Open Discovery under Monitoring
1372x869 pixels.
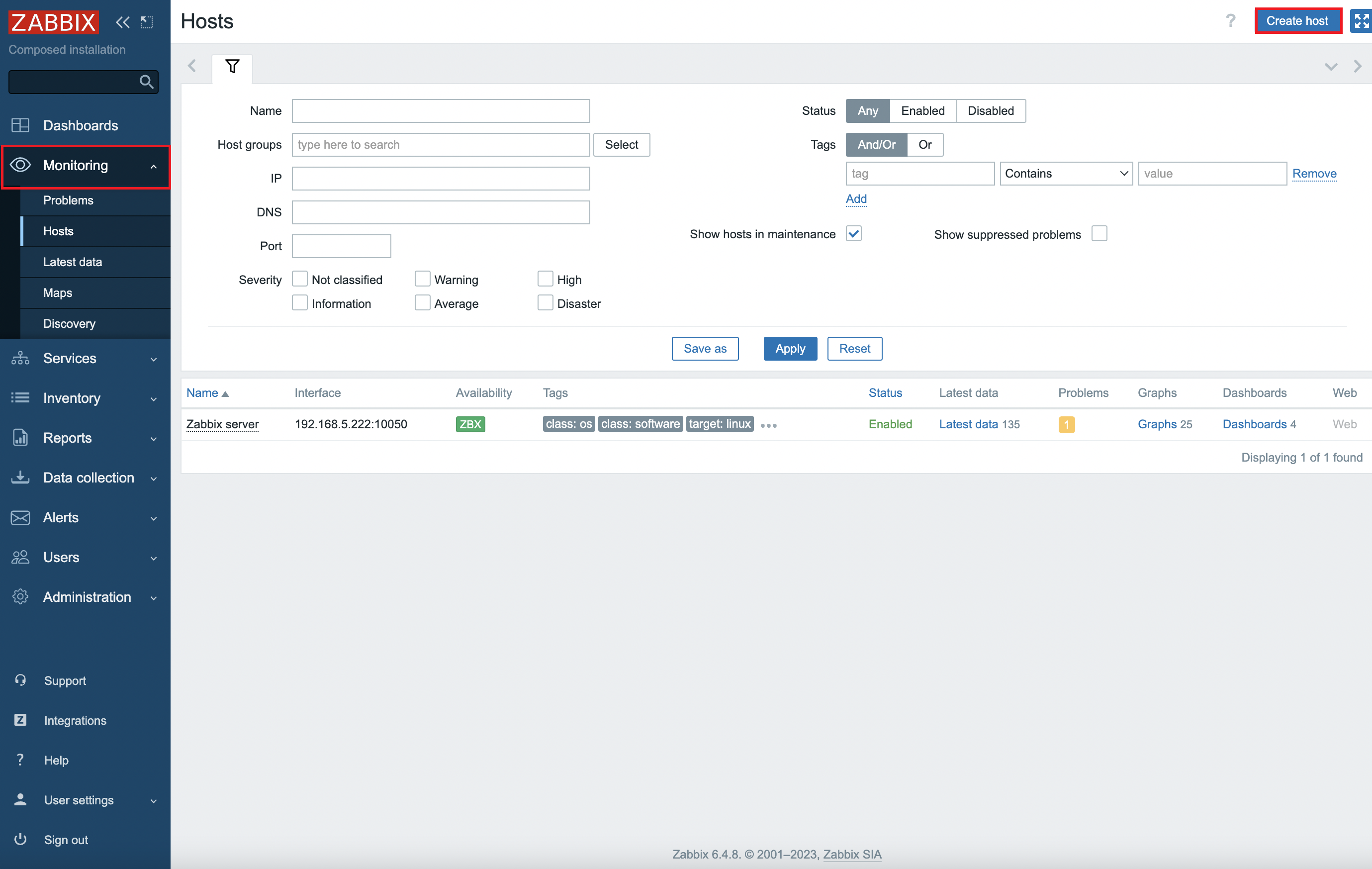coord(95,324)
